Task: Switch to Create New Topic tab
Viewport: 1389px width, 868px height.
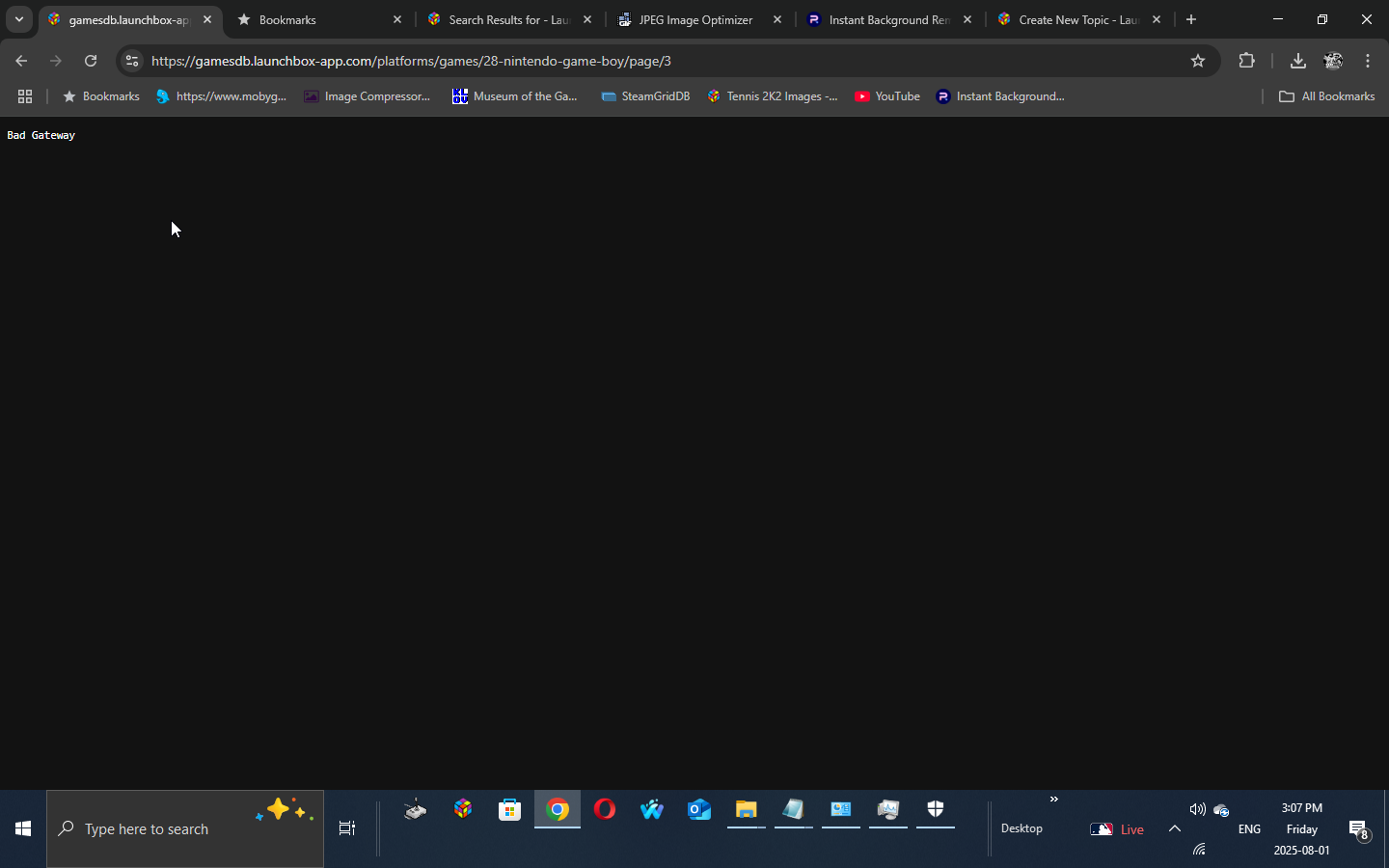Action: coord(1079,19)
